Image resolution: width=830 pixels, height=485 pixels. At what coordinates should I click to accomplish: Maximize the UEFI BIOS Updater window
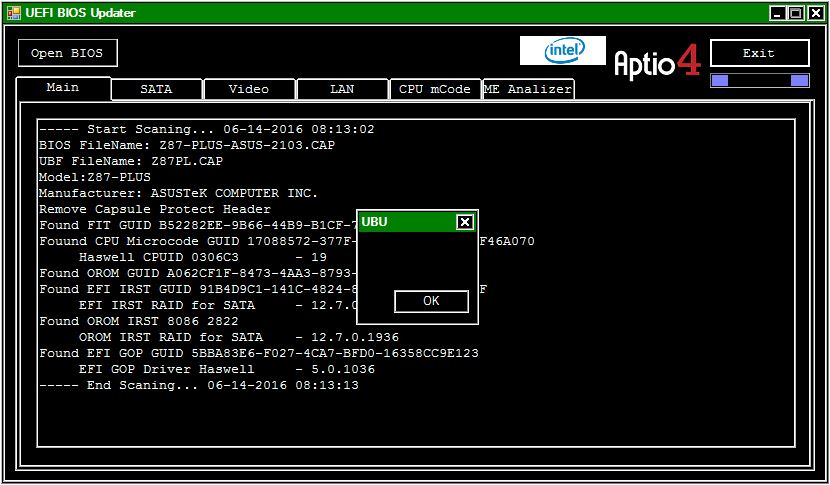pos(796,13)
